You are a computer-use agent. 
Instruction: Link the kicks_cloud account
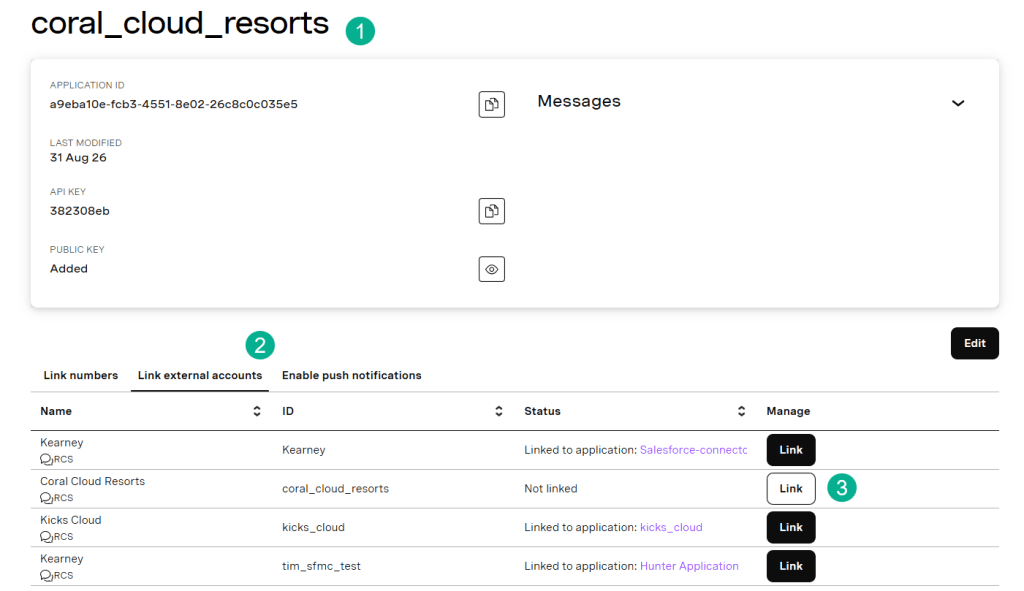coord(791,528)
